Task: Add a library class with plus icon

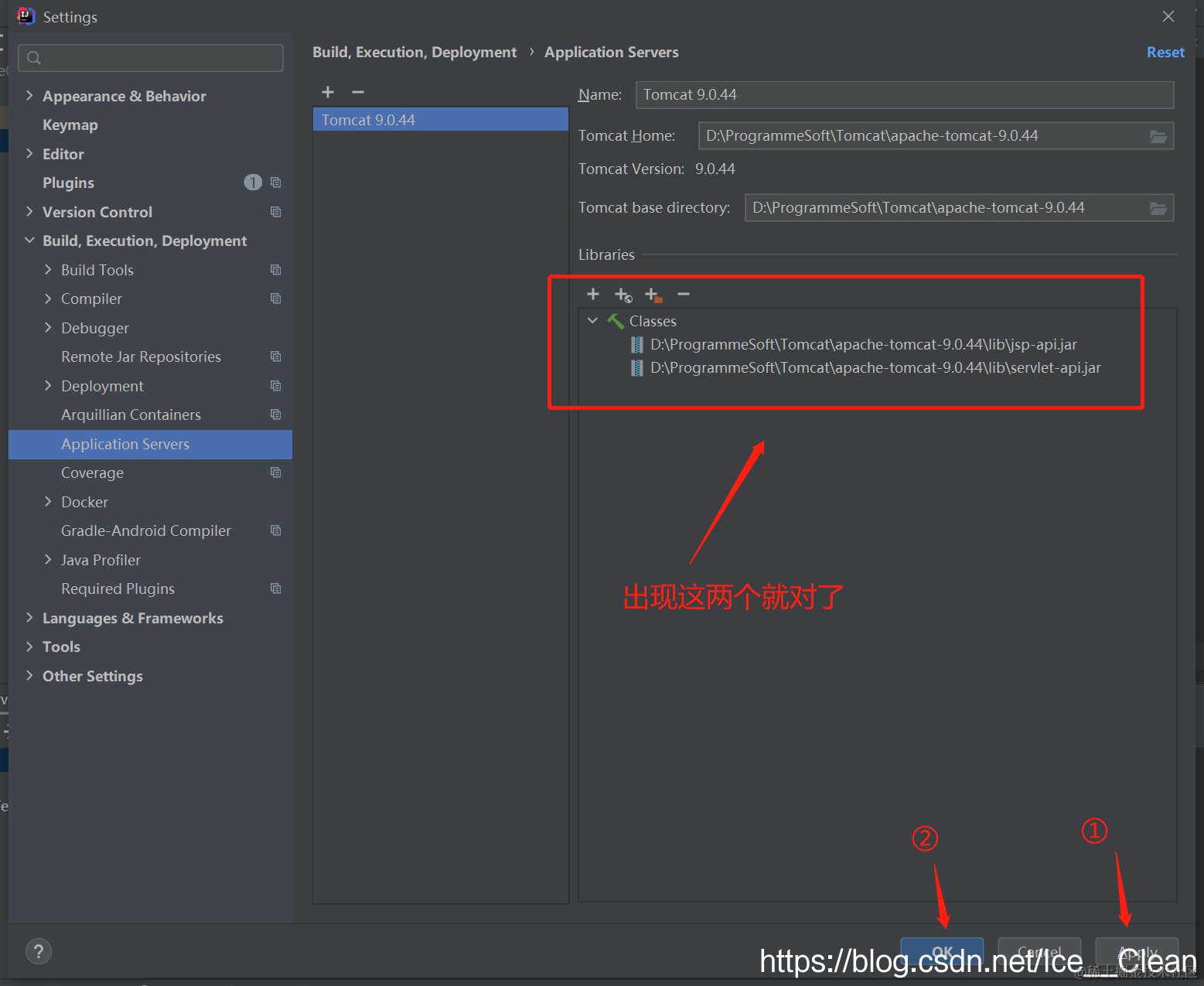Action: click(x=593, y=294)
